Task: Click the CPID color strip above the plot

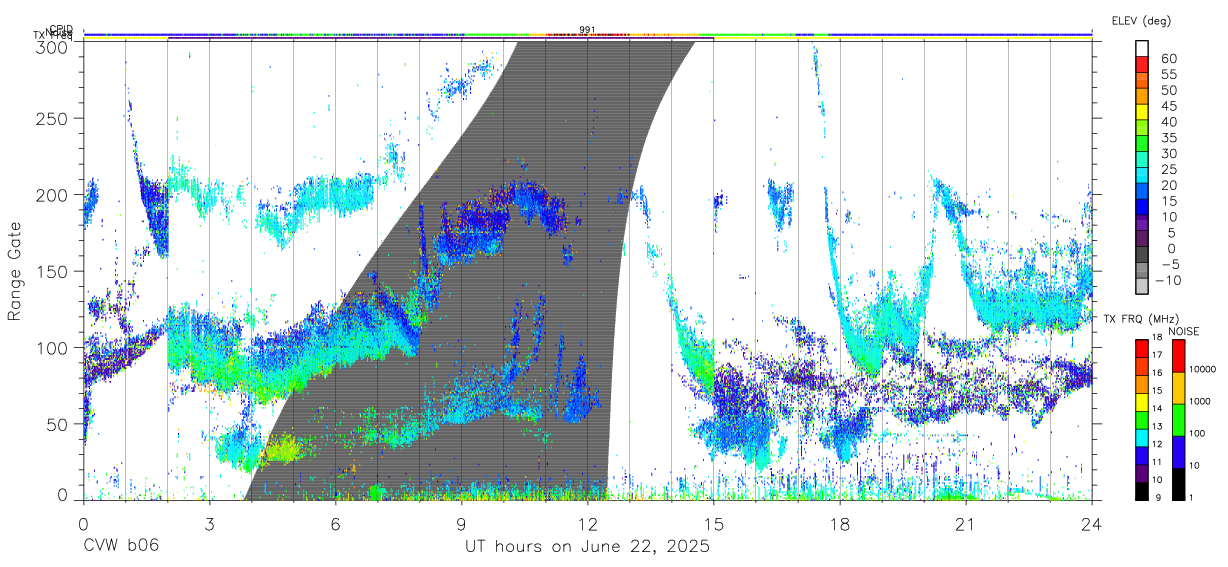Action: (x=587, y=34)
